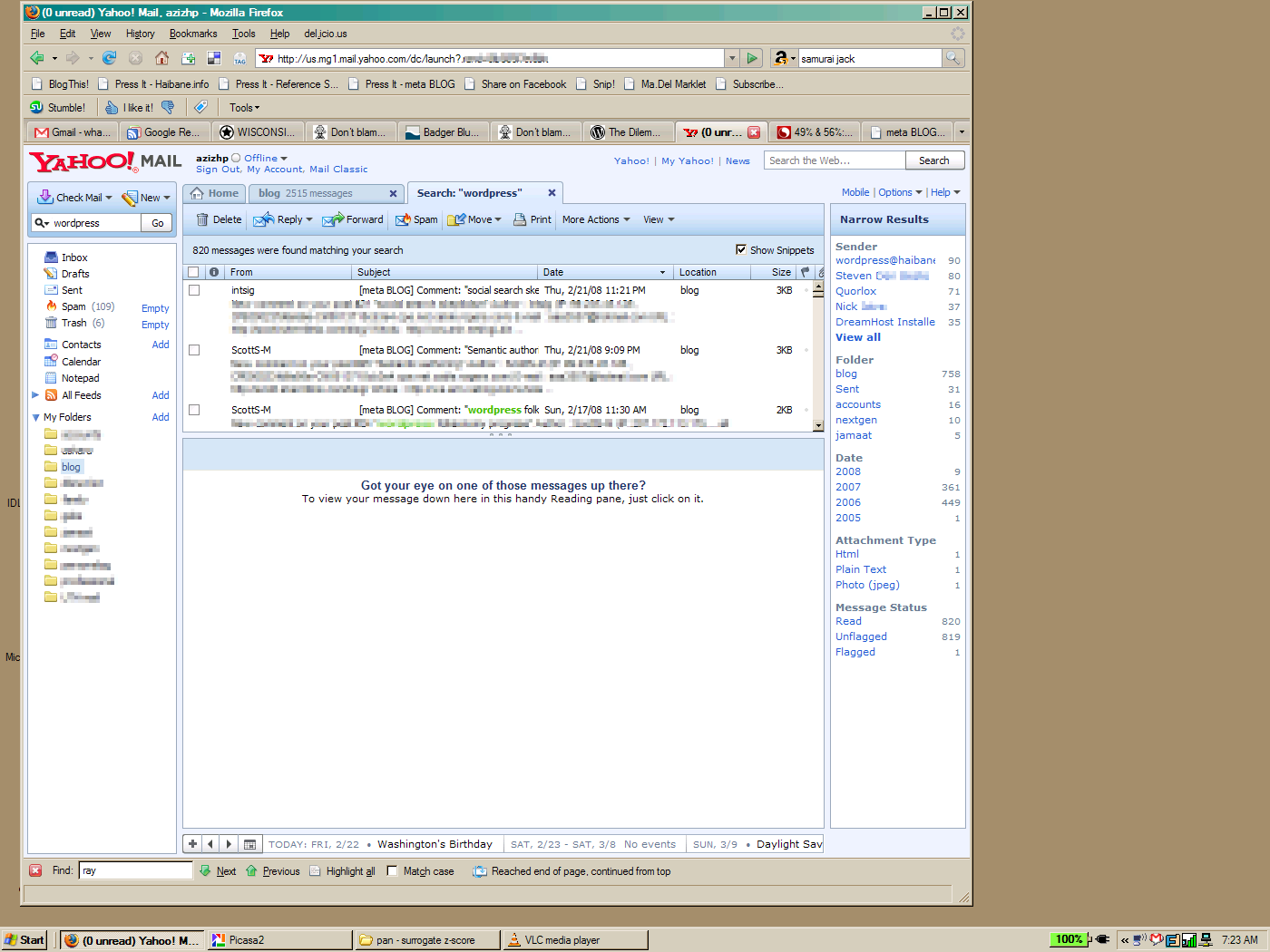The image size is (1270, 952).
Task: Click the Firefox home icon
Action: coord(161,58)
